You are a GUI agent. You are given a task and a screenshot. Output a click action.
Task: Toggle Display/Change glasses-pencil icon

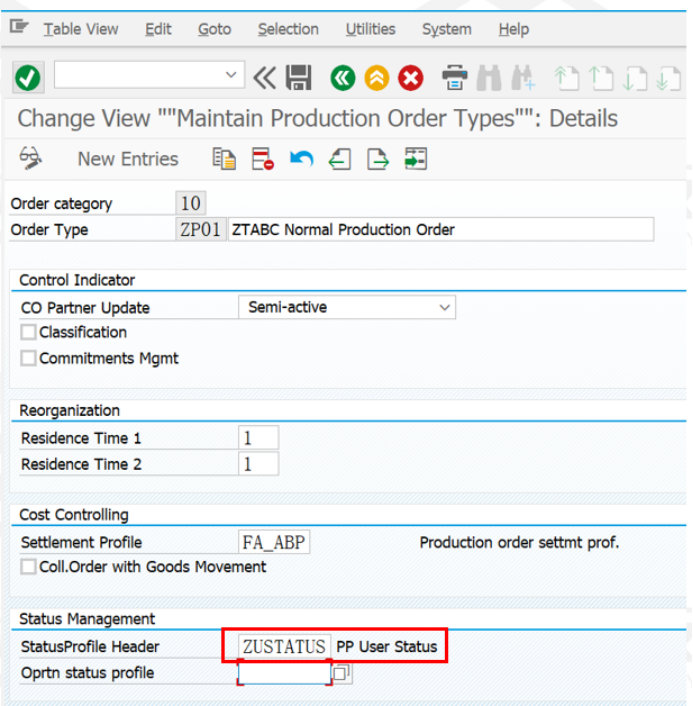coord(31,158)
